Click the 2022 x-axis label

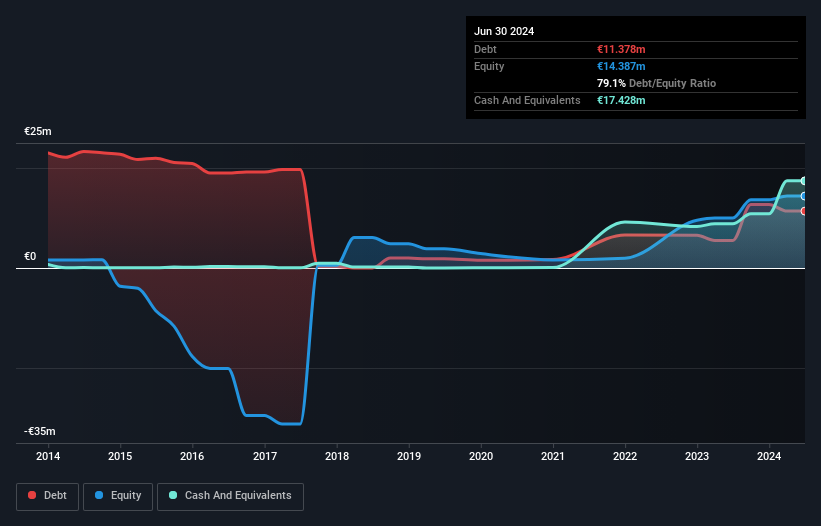click(x=625, y=456)
